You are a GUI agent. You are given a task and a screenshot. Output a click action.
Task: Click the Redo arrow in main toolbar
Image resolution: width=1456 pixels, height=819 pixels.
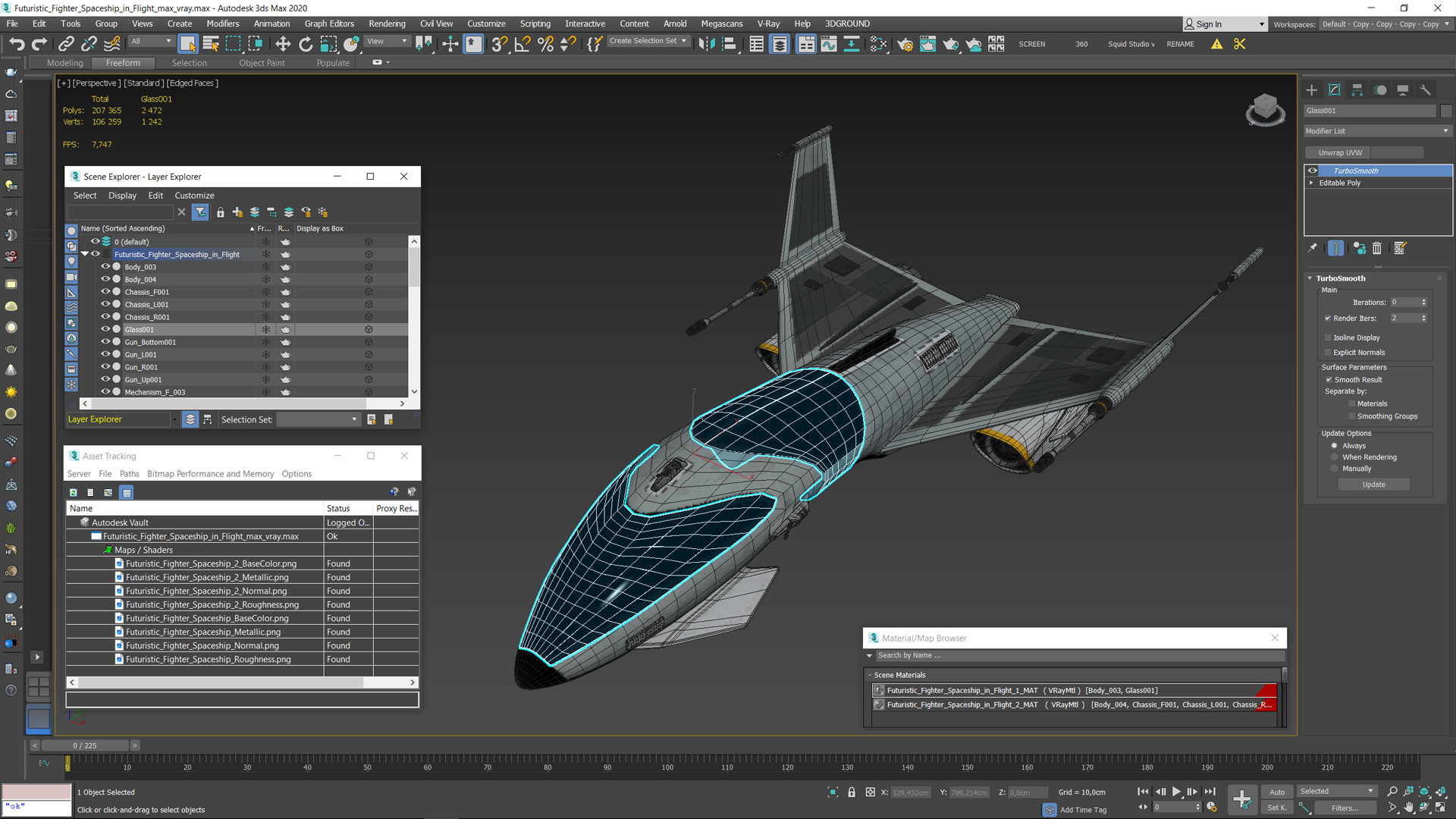(39, 44)
